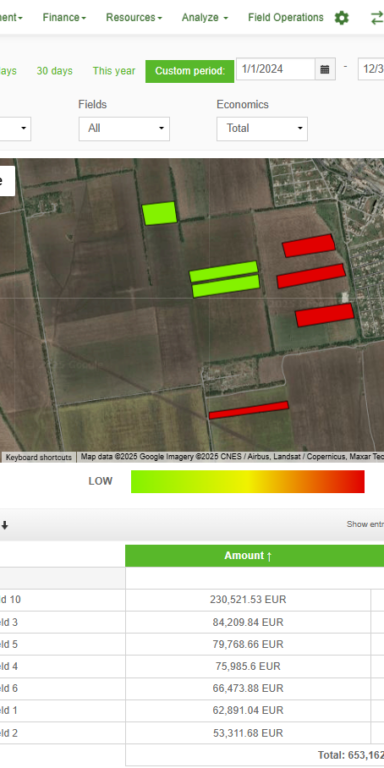Open the calendar picker beside 1/1/2024
The image size is (384, 768).
point(325,69)
